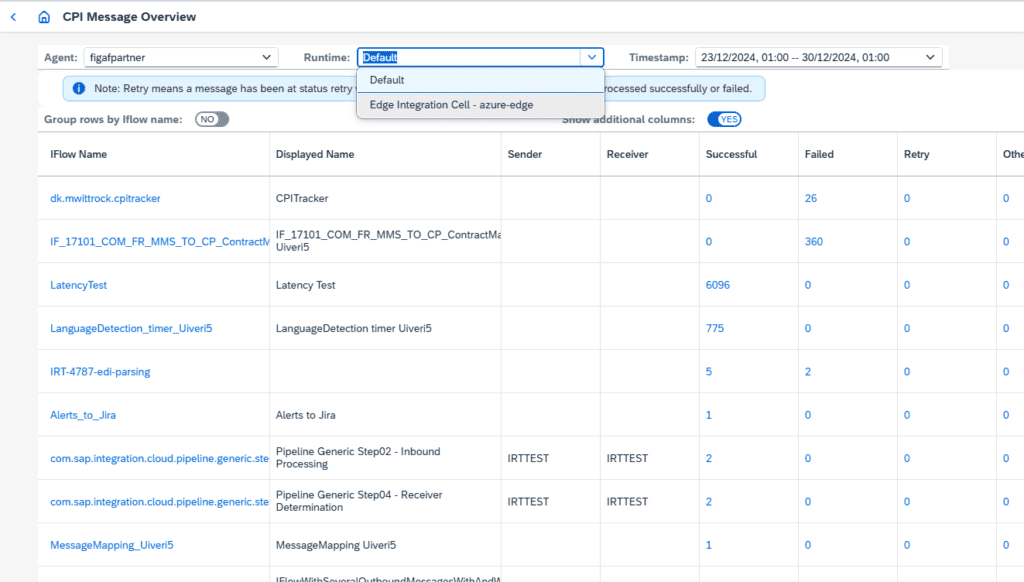Open pipeline.generic link for Step04 Receiver Determination

(159, 502)
